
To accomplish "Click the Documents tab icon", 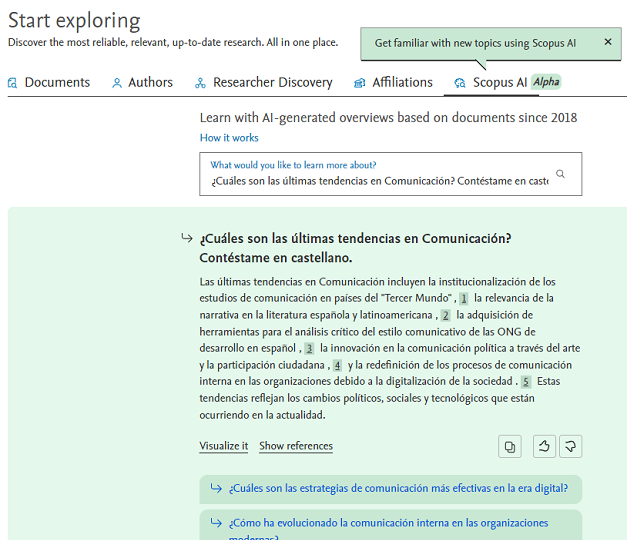I will coord(12,83).
